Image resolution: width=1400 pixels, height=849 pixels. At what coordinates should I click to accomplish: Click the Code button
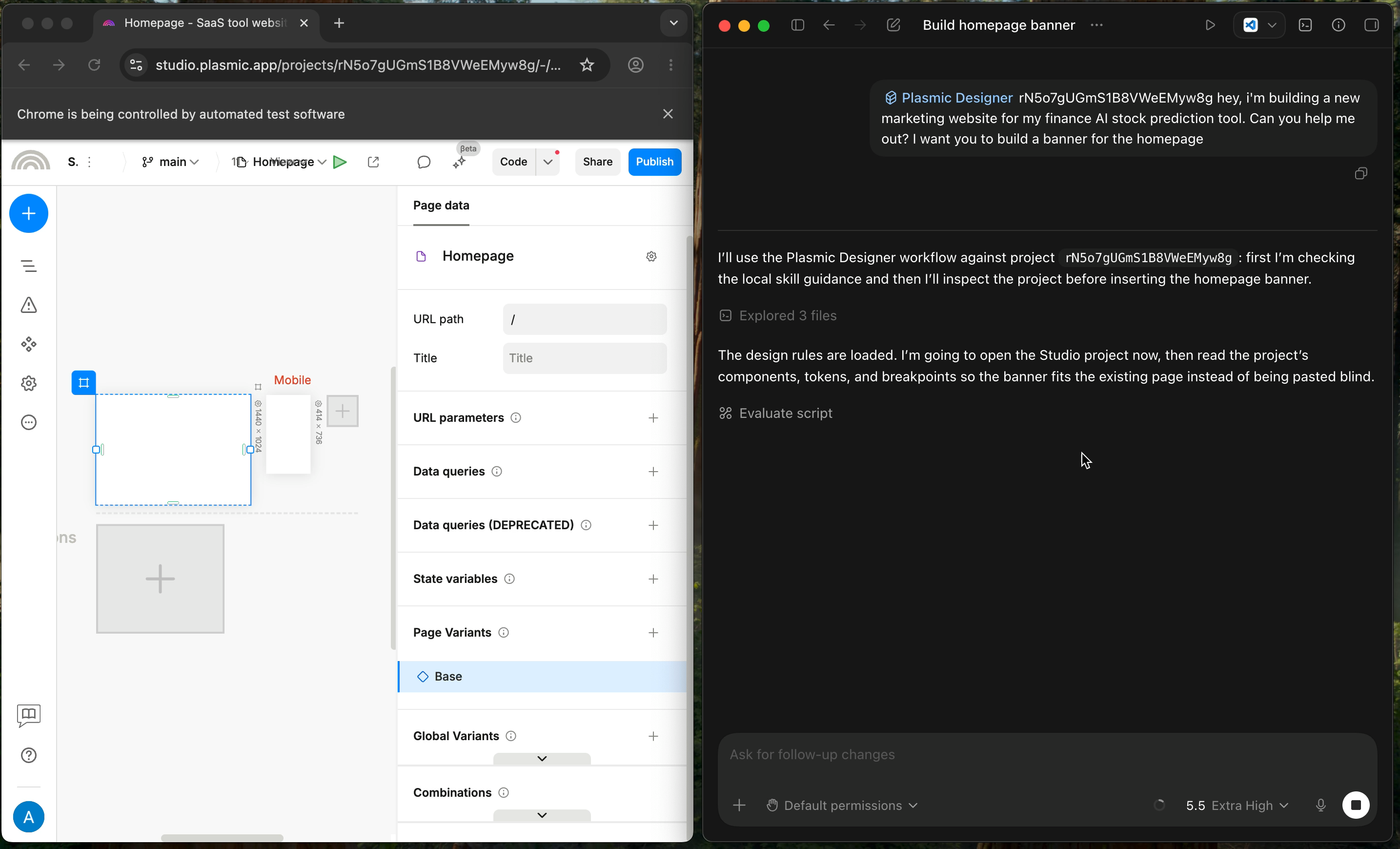coord(514,162)
